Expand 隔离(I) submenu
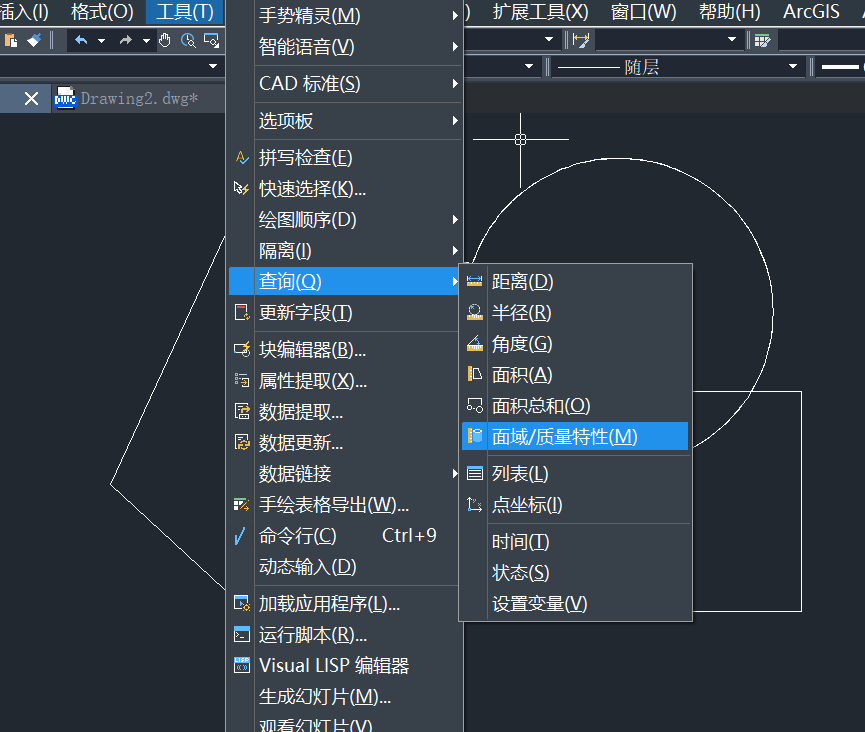Image resolution: width=865 pixels, height=732 pixels. click(346, 250)
